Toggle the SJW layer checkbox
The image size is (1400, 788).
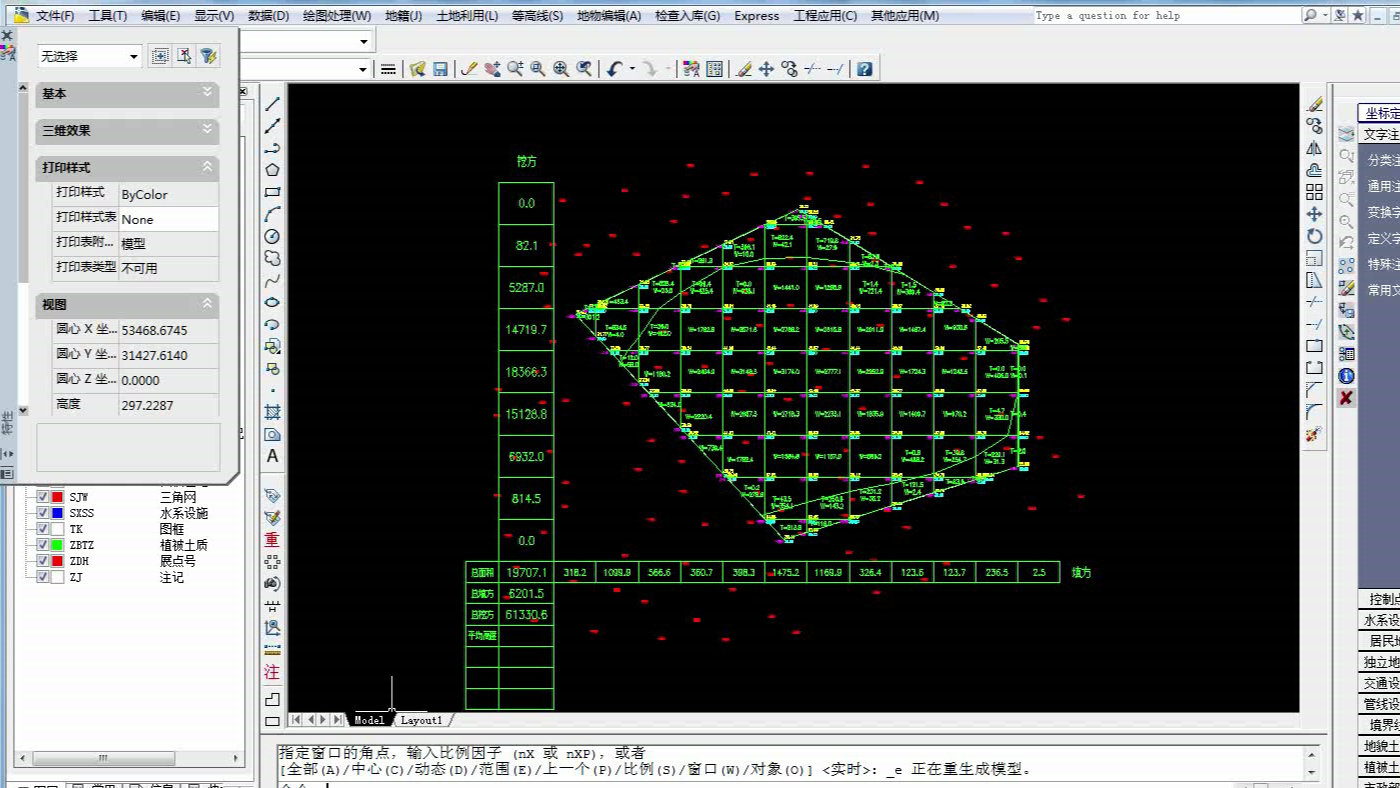(x=42, y=497)
